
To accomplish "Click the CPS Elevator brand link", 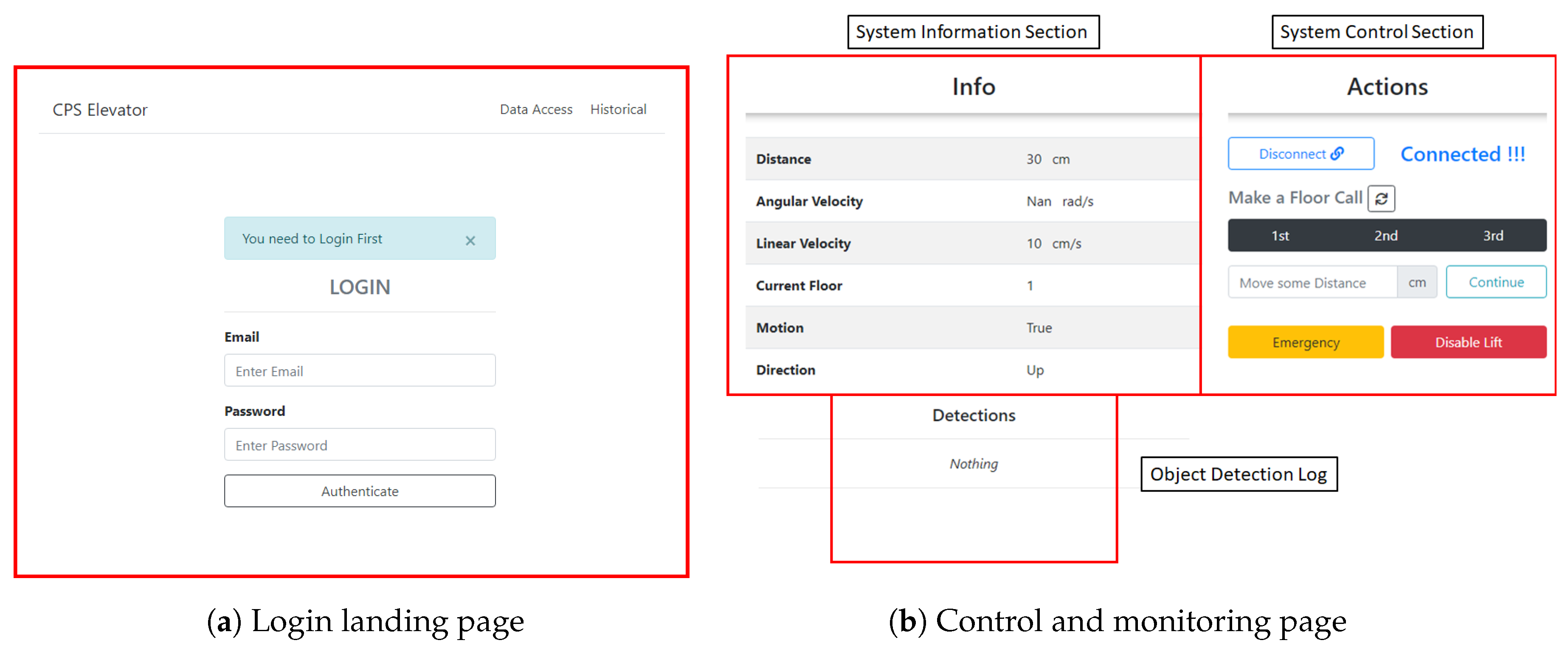I will 100,110.
